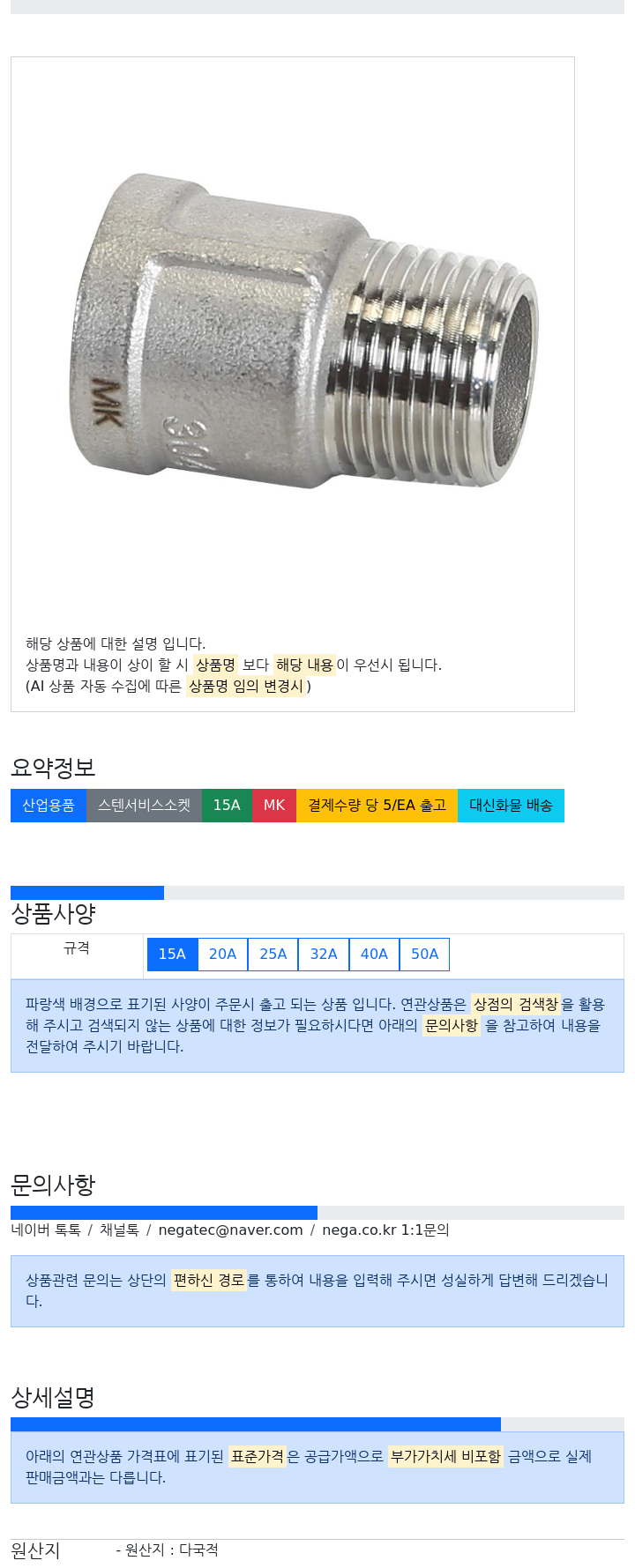This screenshot has height=1568, width=635.
Task: Click the 상점의 검색창 highlighted text
Action: pyautogui.click(x=516, y=1005)
